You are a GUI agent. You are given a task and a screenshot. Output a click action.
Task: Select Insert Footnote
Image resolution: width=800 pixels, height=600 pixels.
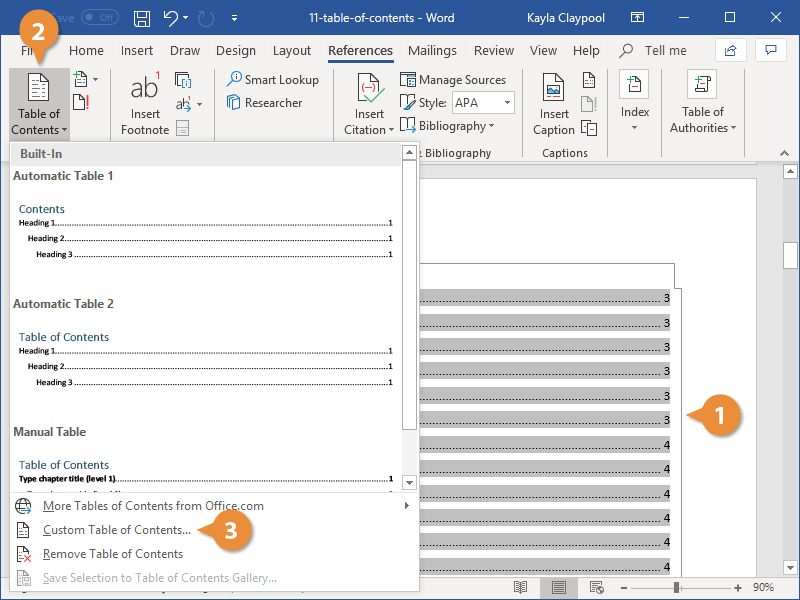(x=144, y=103)
